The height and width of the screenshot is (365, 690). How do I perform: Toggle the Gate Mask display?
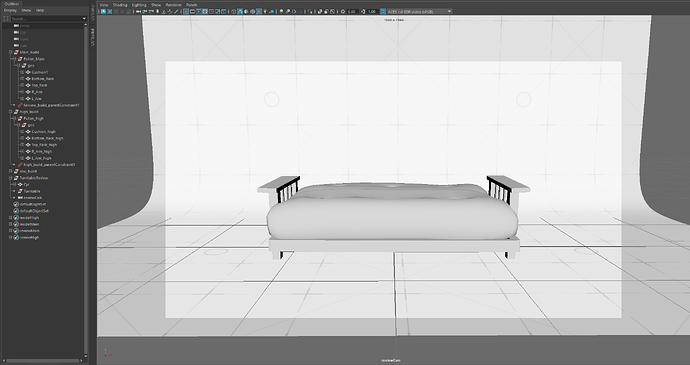(x=205, y=11)
